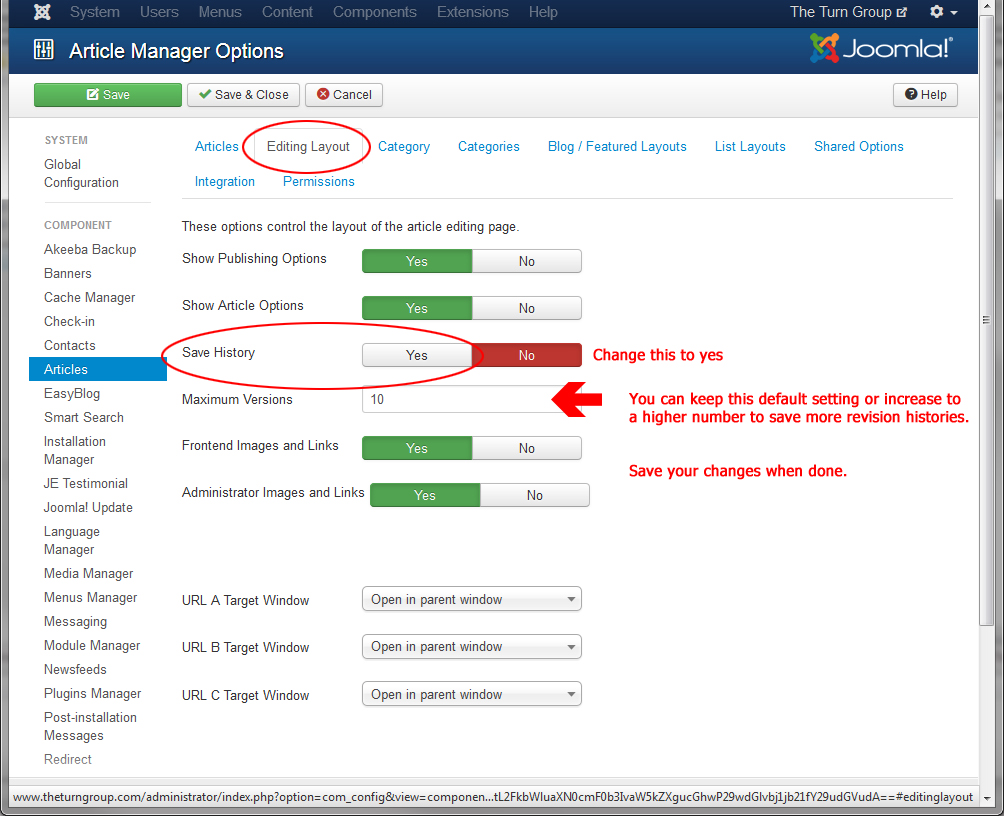Open the settings gear dropdown
Image resolution: width=1004 pixels, height=816 pixels.
[x=943, y=12]
